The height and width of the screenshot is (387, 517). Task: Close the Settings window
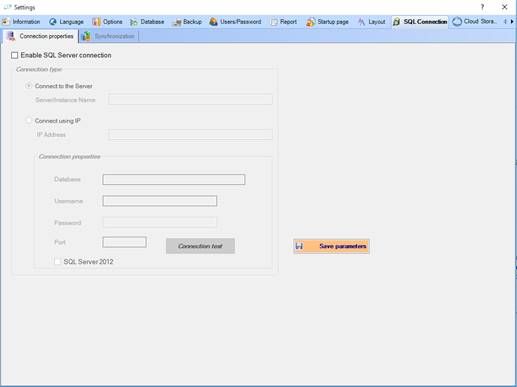505,7
